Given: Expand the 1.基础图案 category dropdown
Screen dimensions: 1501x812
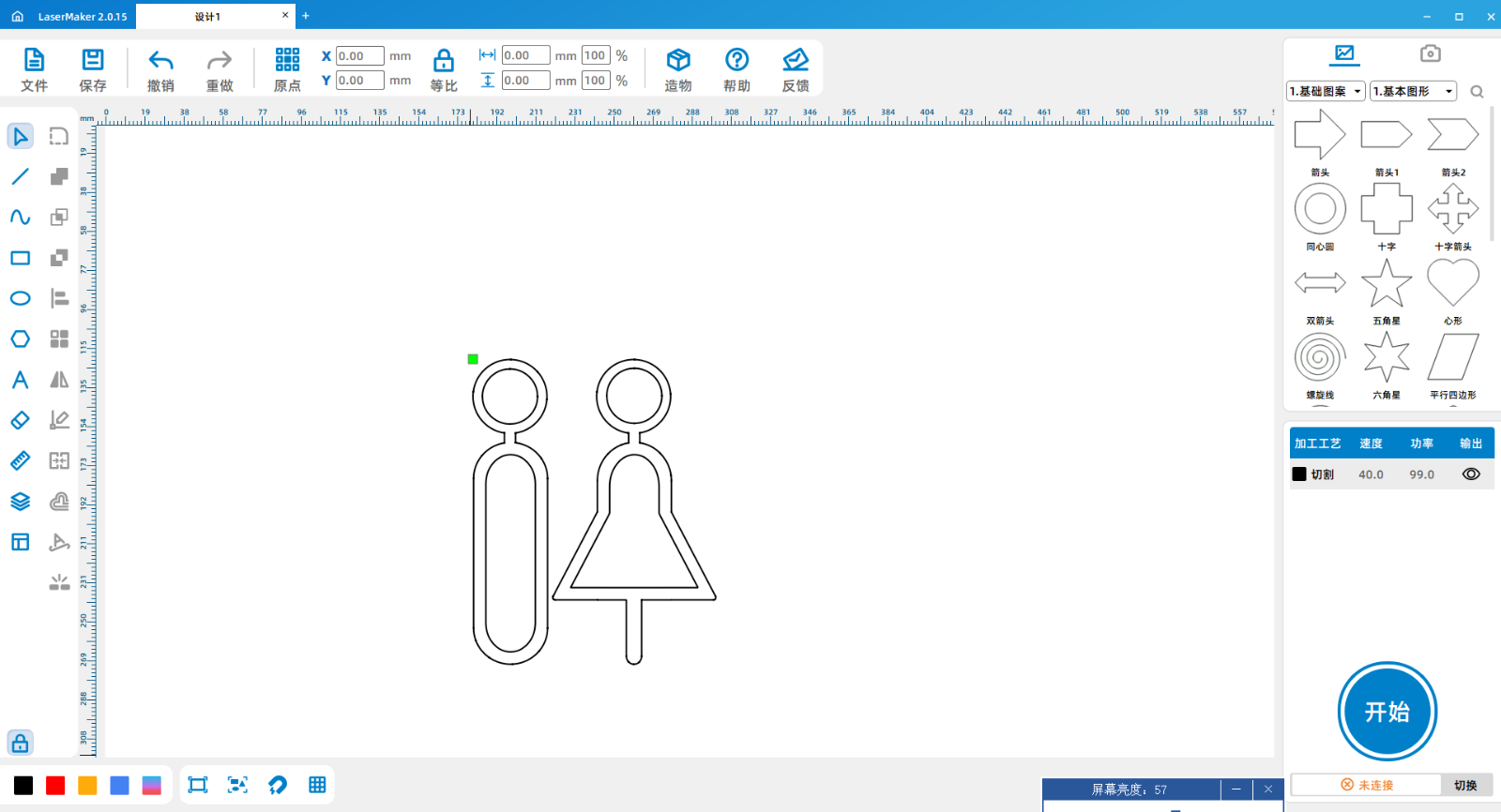Looking at the screenshot, I should (1326, 91).
